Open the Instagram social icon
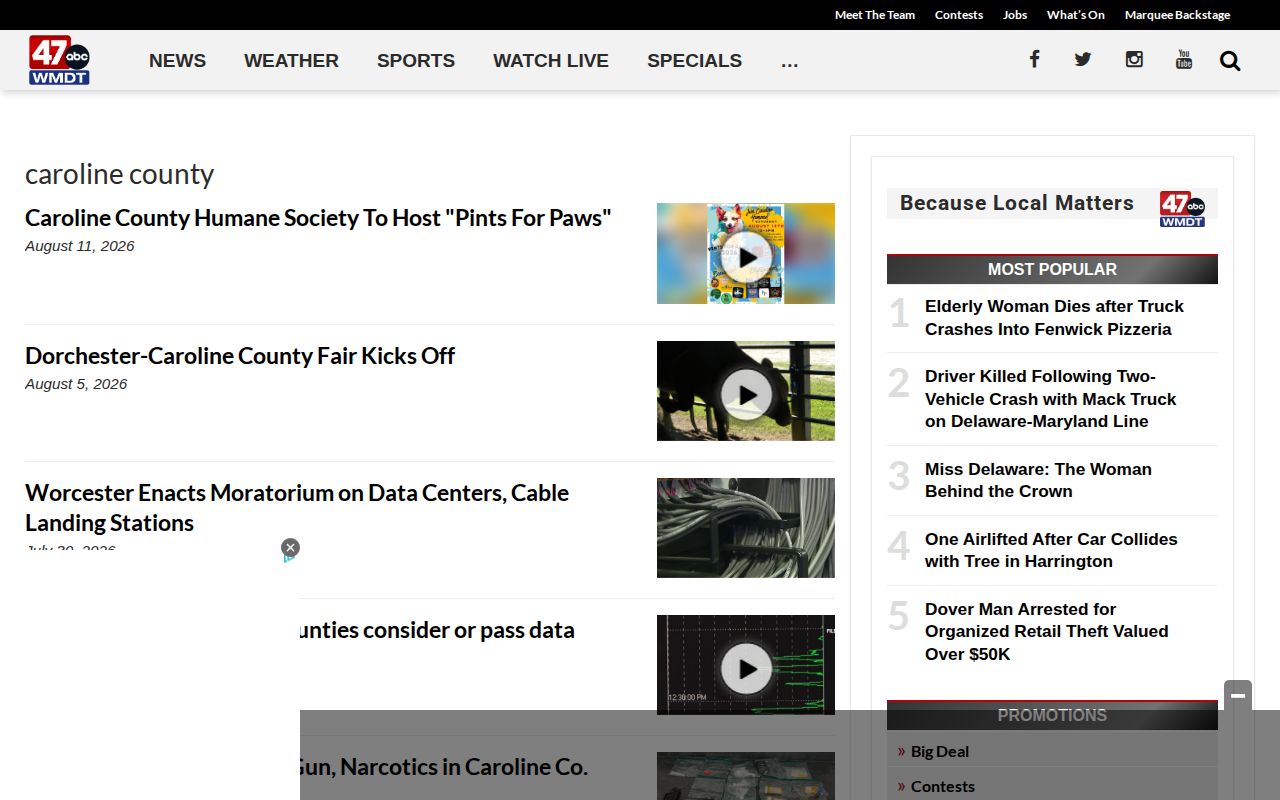The width and height of the screenshot is (1280, 800). pyautogui.click(x=1134, y=59)
